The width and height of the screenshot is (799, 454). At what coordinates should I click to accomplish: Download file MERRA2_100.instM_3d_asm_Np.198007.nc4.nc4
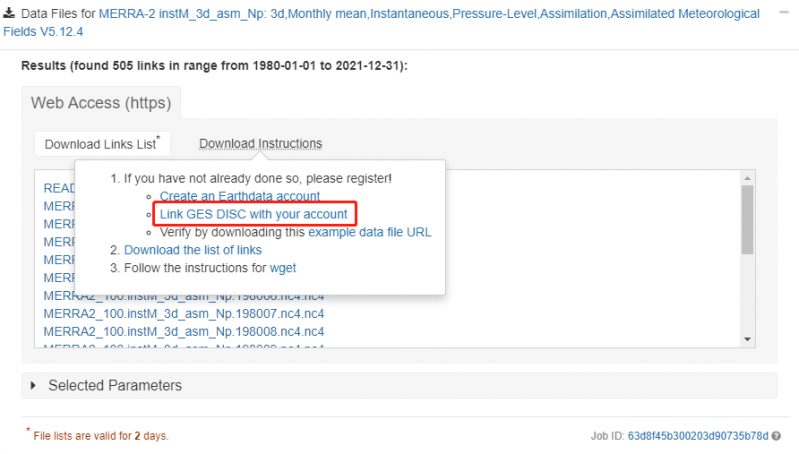(184, 313)
